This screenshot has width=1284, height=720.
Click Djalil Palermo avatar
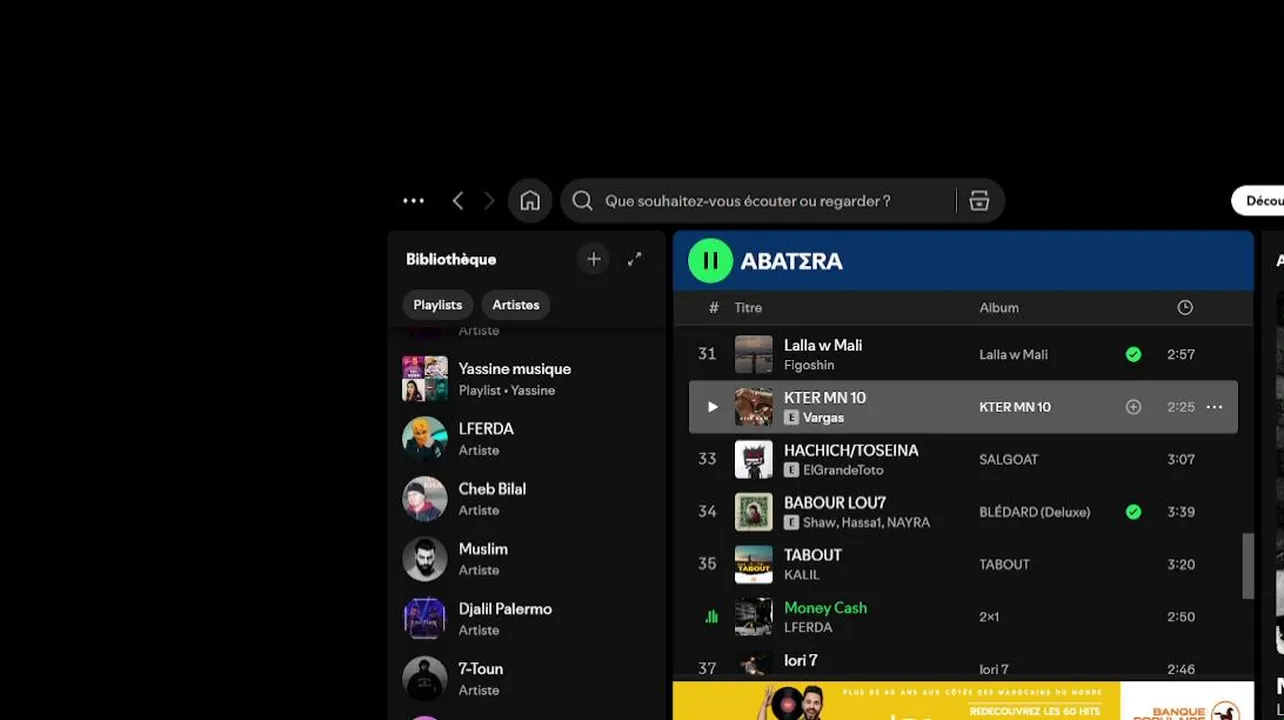coord(425,619)
